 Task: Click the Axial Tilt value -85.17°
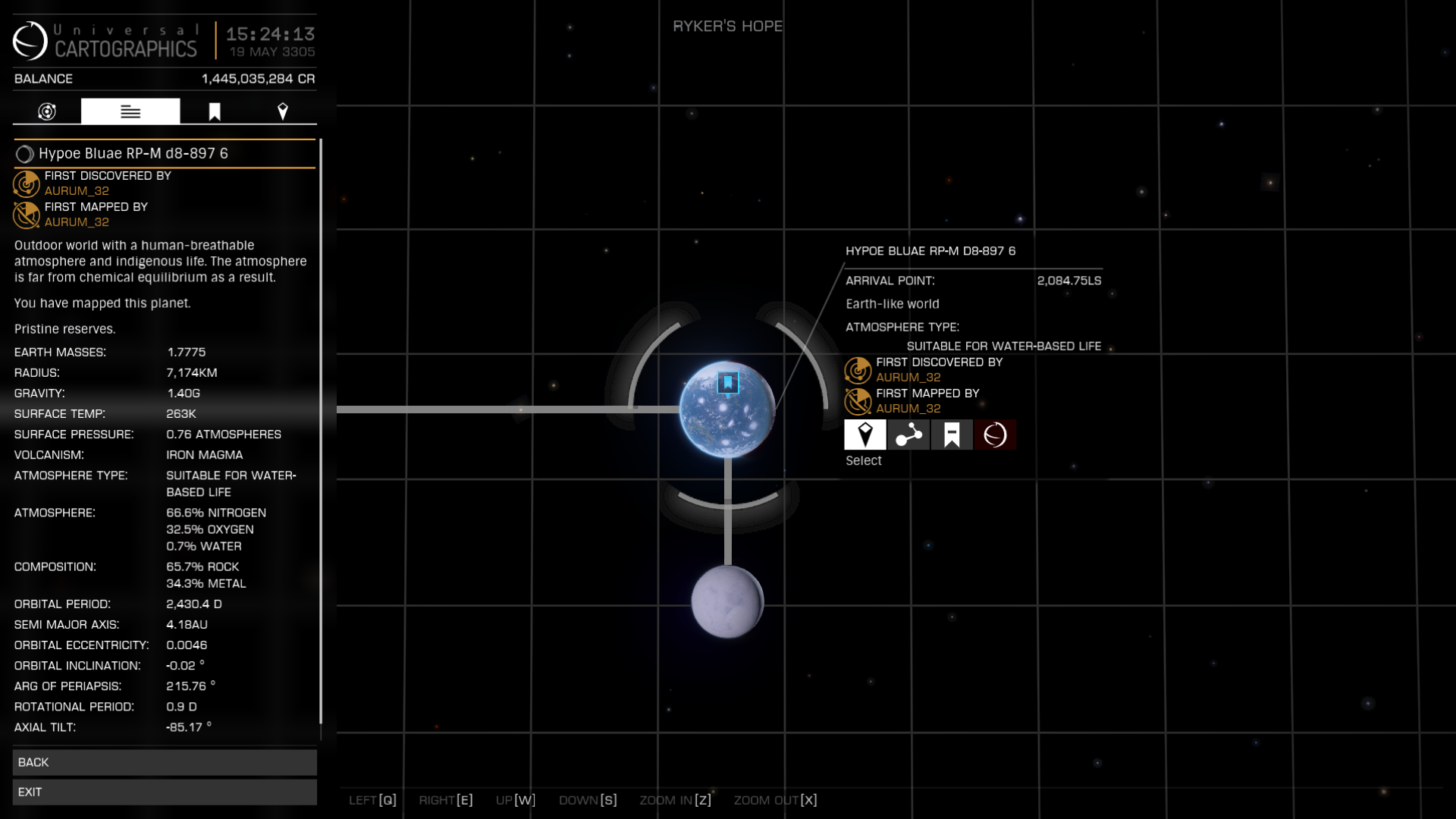[189, 726]
